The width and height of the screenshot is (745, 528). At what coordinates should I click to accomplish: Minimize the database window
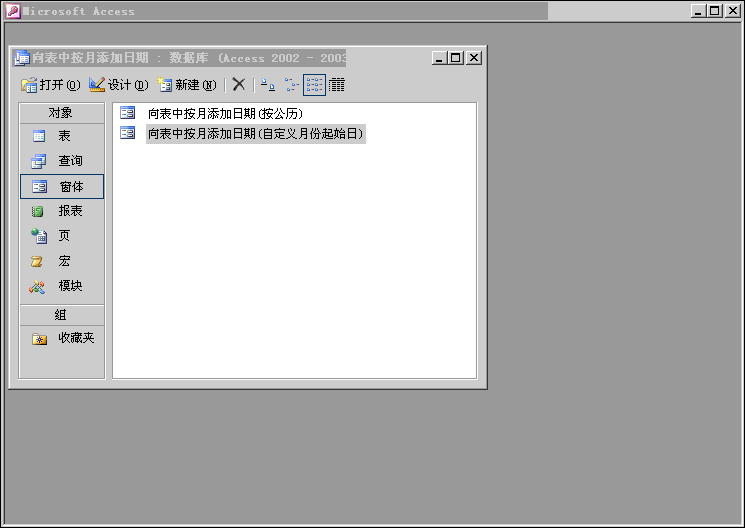[439, 58]
